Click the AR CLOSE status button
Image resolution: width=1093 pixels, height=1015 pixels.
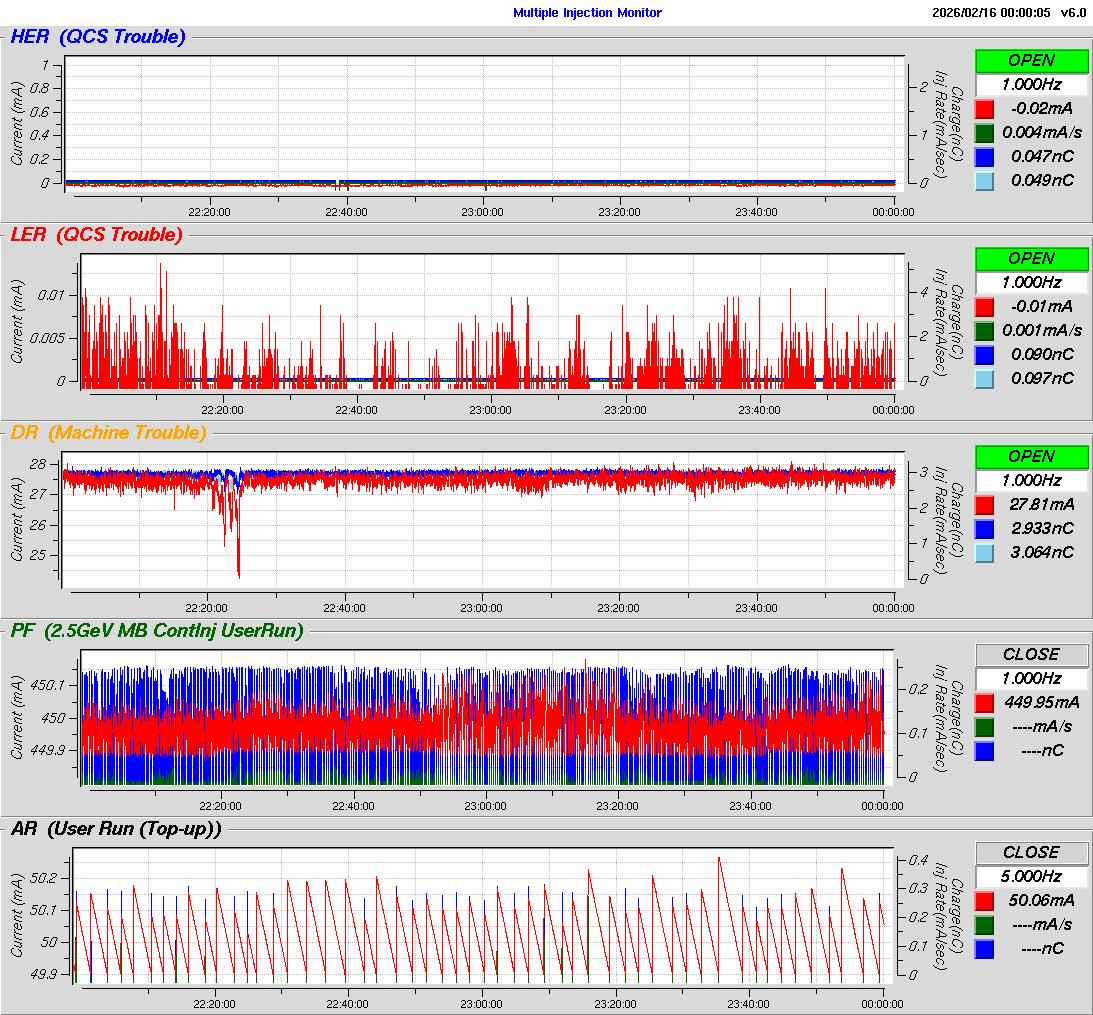(x=1031, y=852)
